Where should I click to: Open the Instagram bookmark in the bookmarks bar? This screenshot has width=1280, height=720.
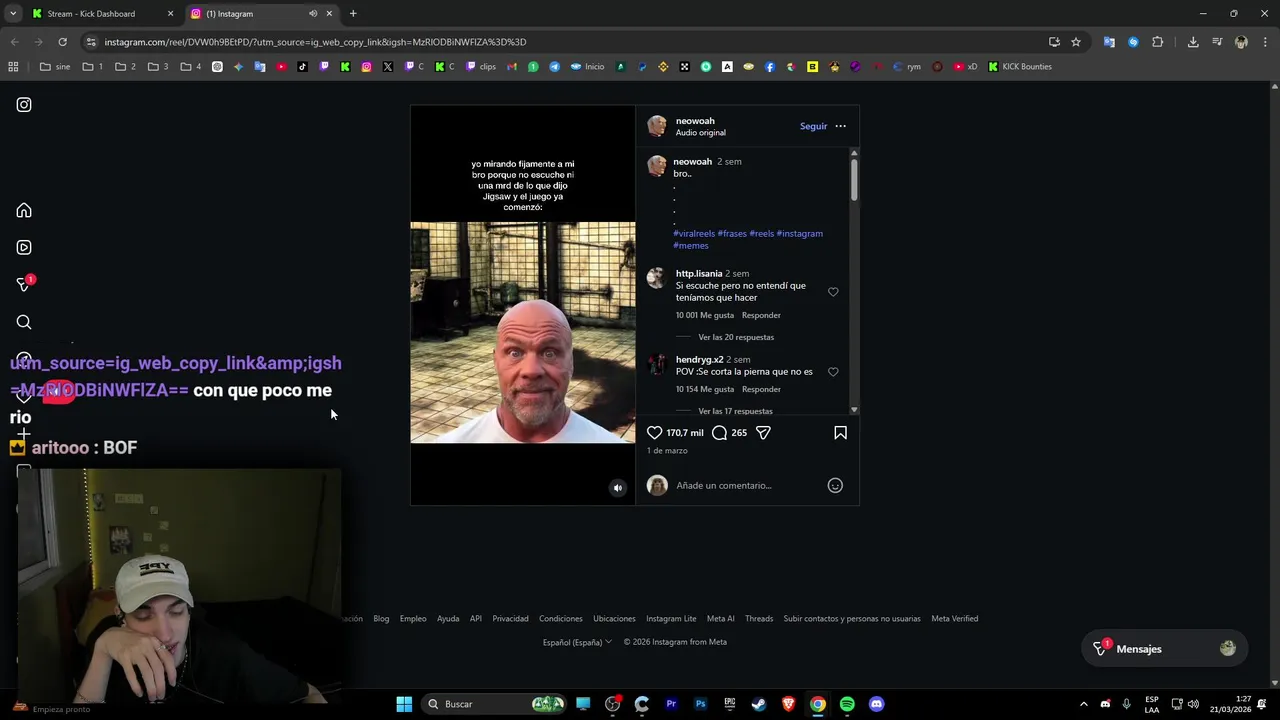click(367, 67)
